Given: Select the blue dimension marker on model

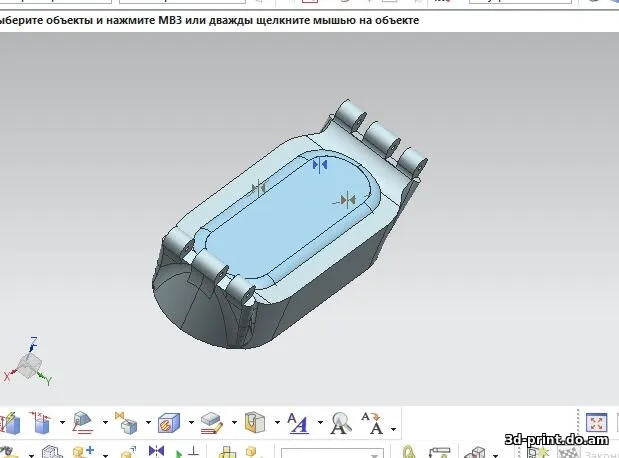Looking at the screenshot, I should [x=319, y=165].
